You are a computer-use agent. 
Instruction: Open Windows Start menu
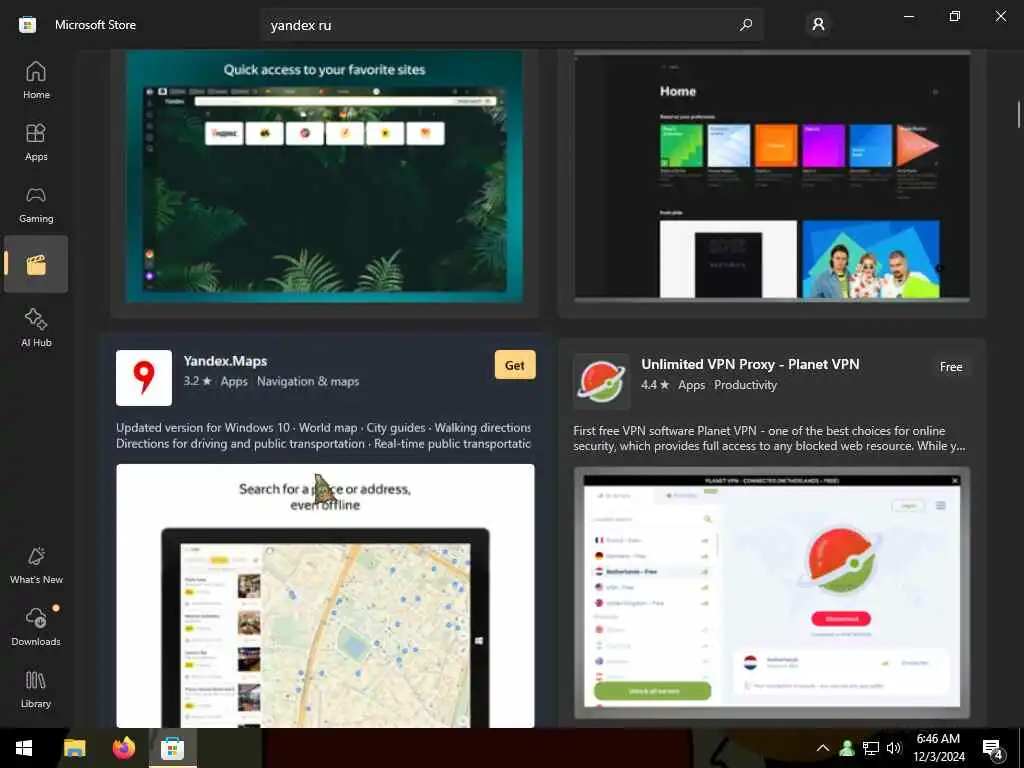point(24,748)
